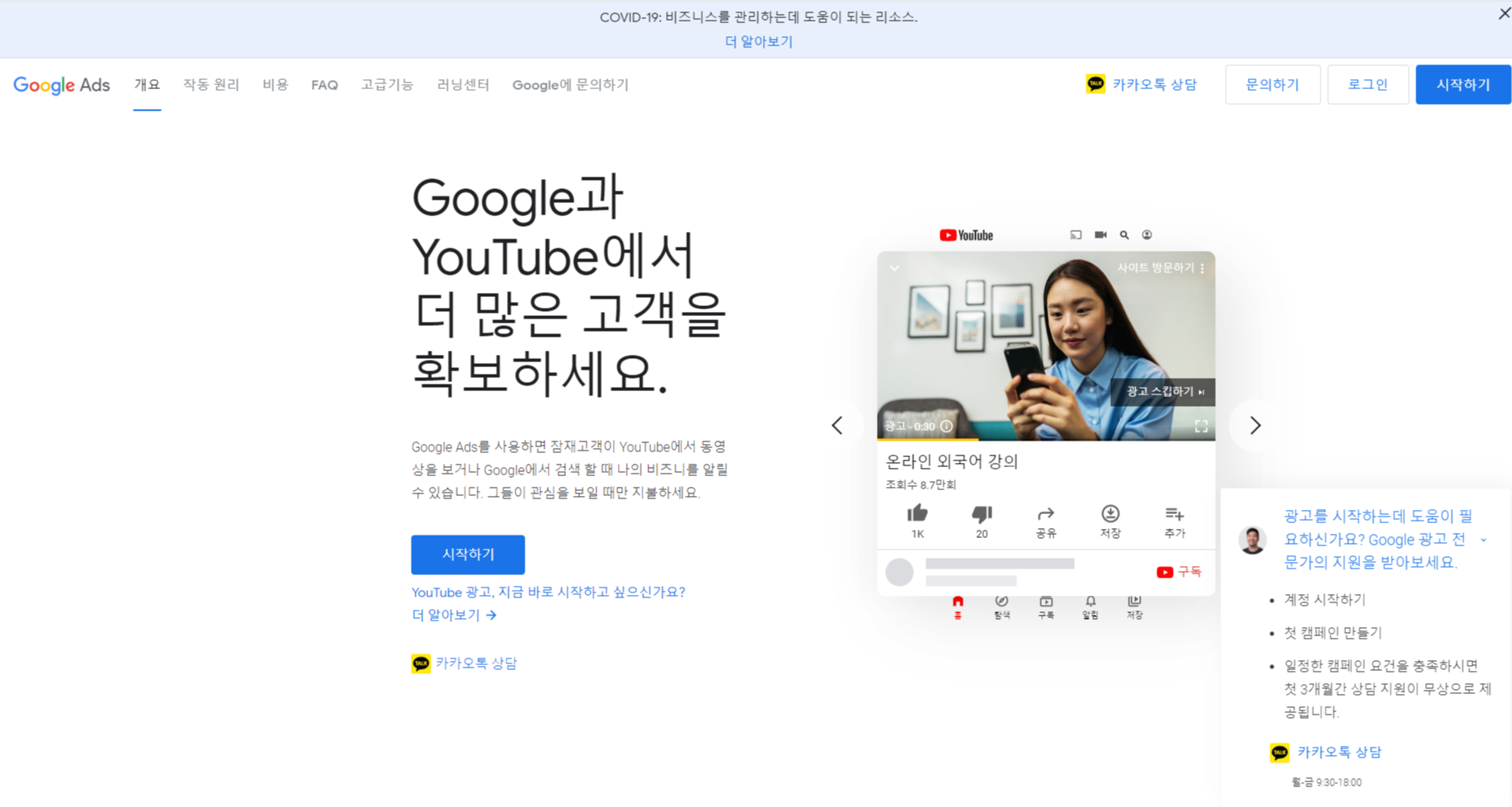
Task: Switch to the 비용 tab
Action: [276, 84]
